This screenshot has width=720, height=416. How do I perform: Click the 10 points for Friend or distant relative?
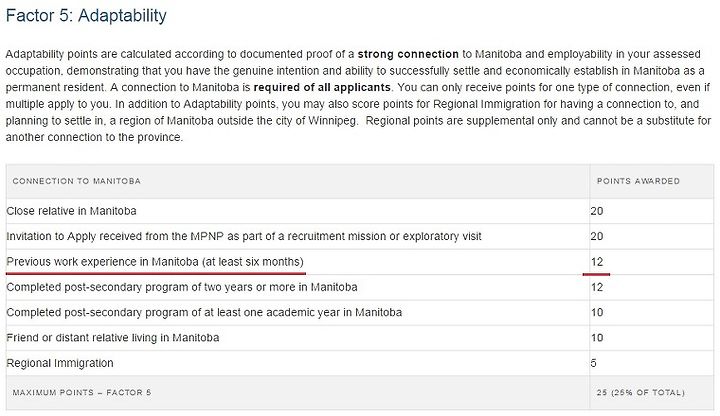pyautogui.click(x=597, y=338)
